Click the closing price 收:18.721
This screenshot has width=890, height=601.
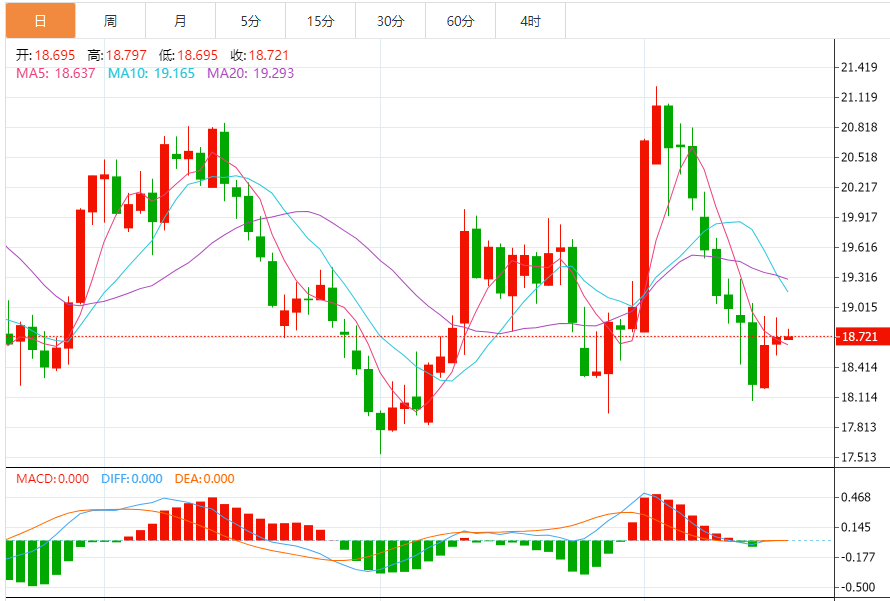[259, 55]
